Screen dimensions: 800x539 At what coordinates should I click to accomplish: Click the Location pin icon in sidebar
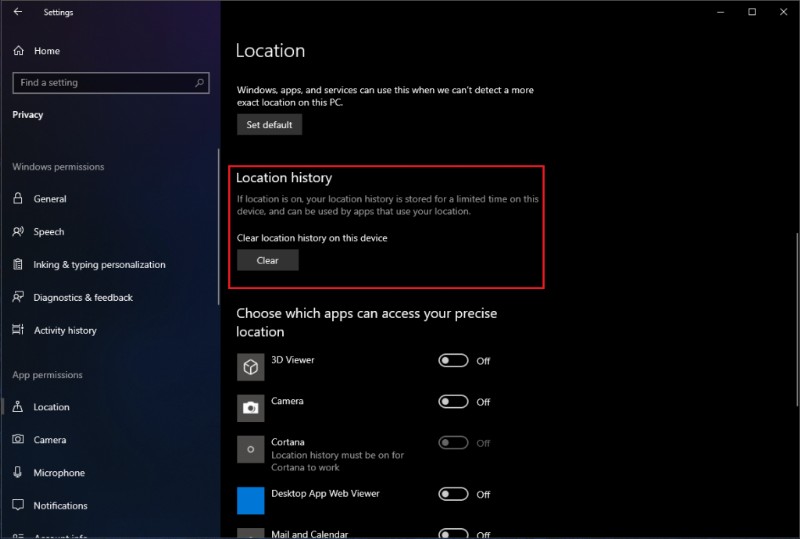[x=17, y=407]
